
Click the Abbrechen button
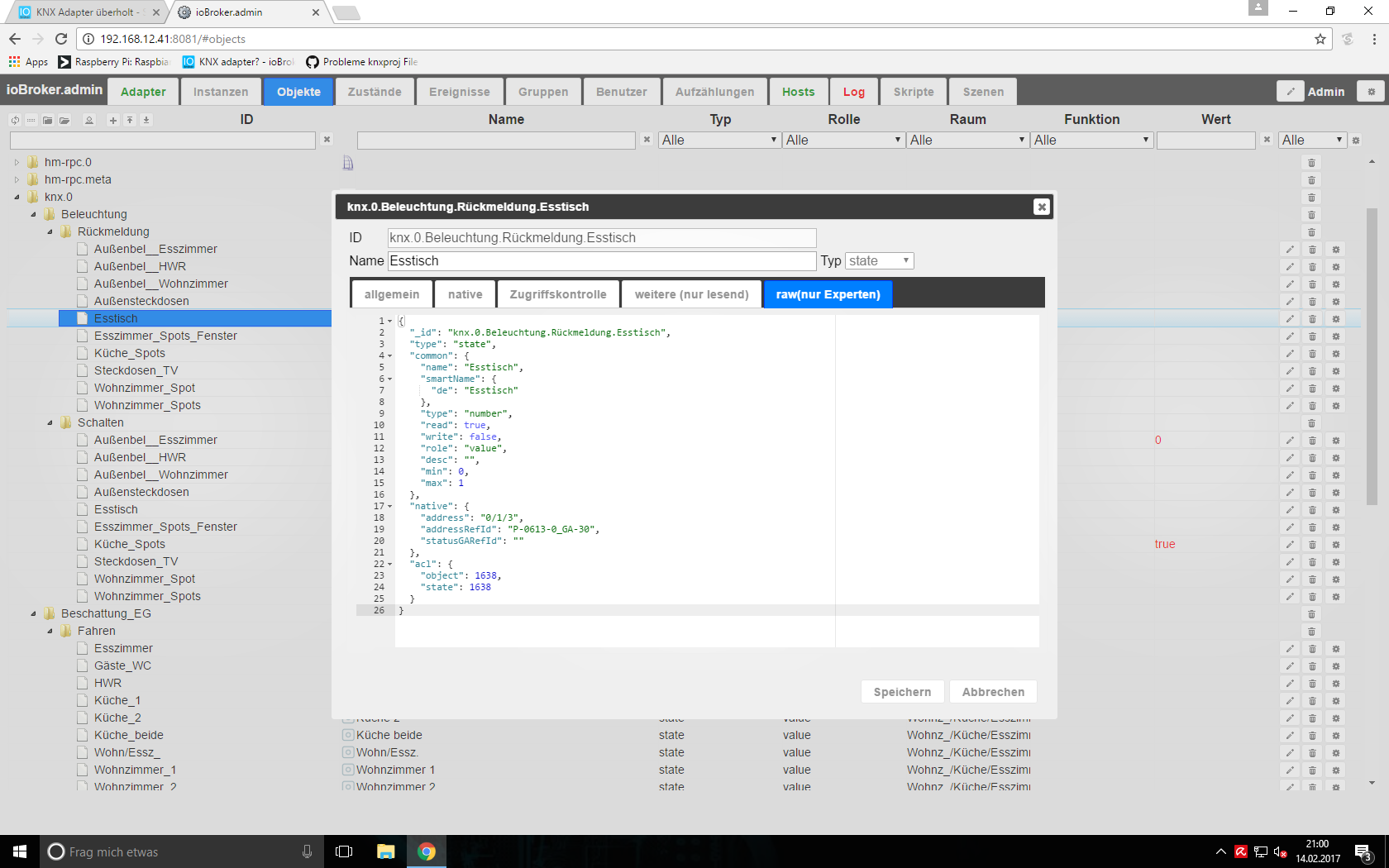[x=993, y=692]
